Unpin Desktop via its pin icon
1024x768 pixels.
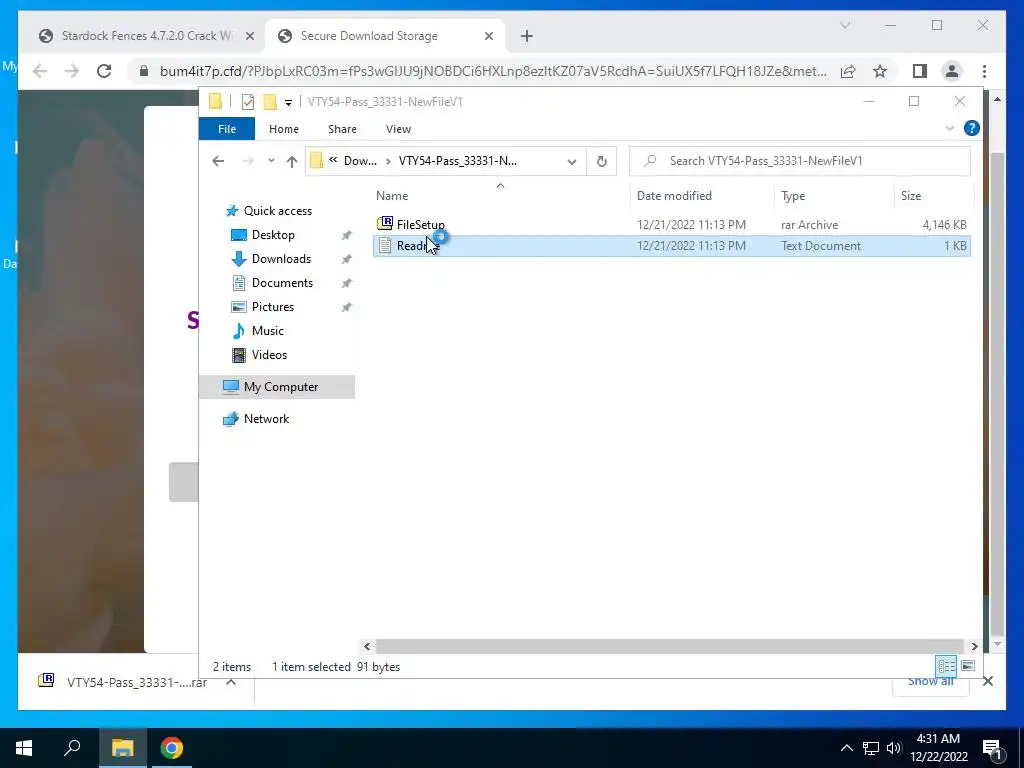point(346,235)
